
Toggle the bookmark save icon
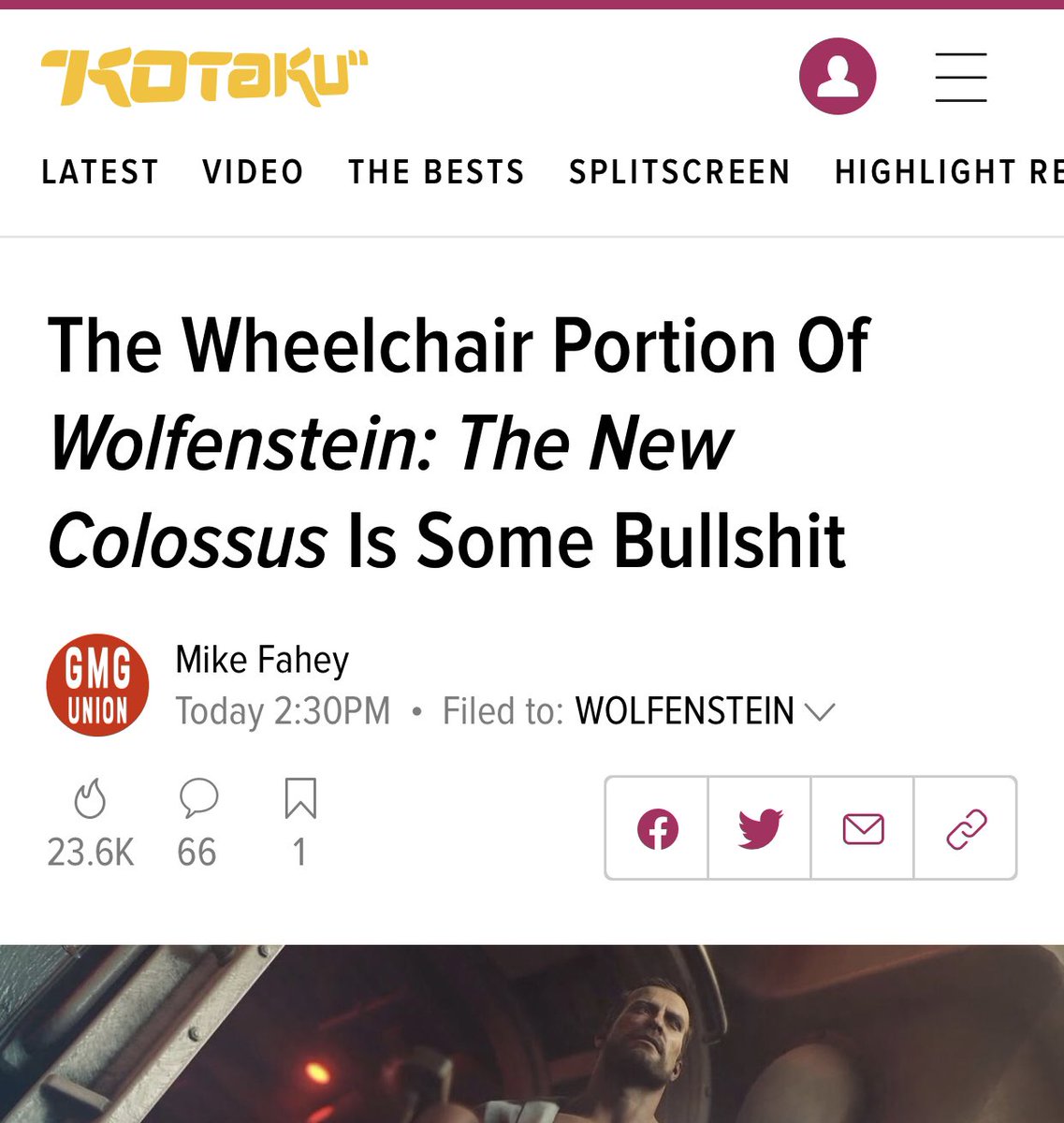[x=300, y=798]
